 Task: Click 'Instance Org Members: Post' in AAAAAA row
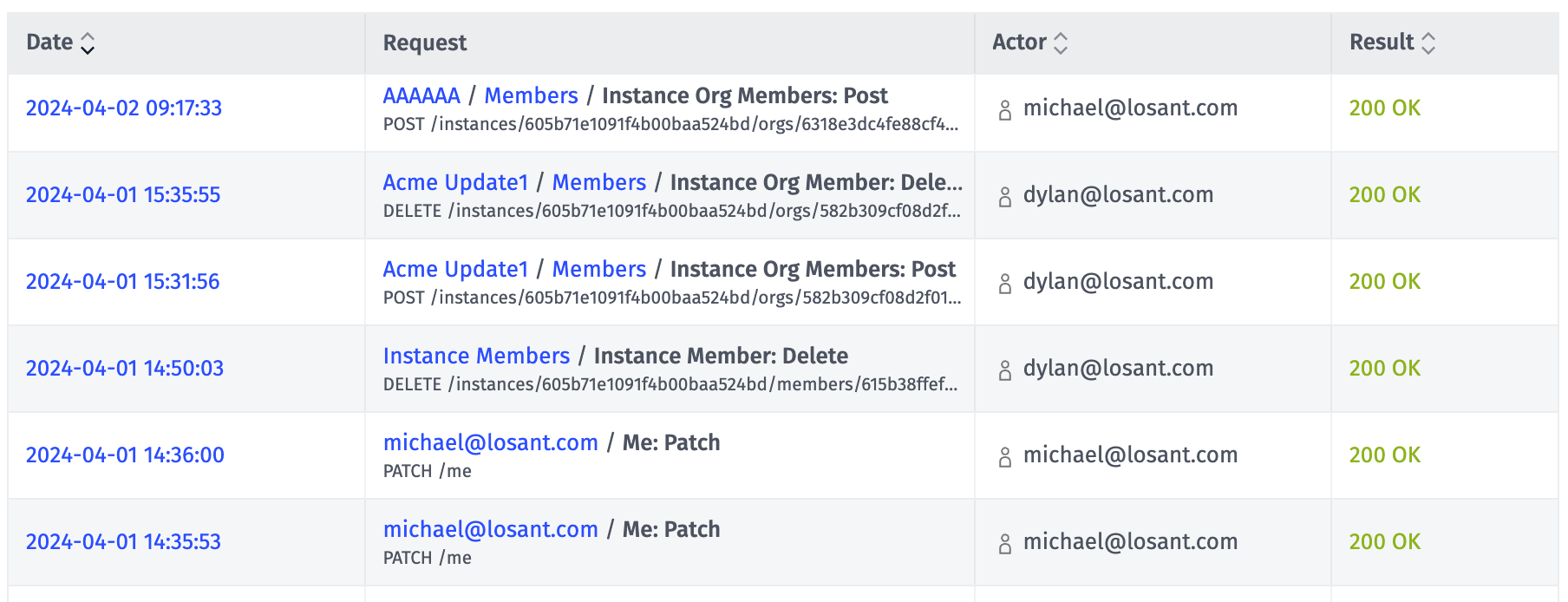pyautogui.click(x=745, y=95)
